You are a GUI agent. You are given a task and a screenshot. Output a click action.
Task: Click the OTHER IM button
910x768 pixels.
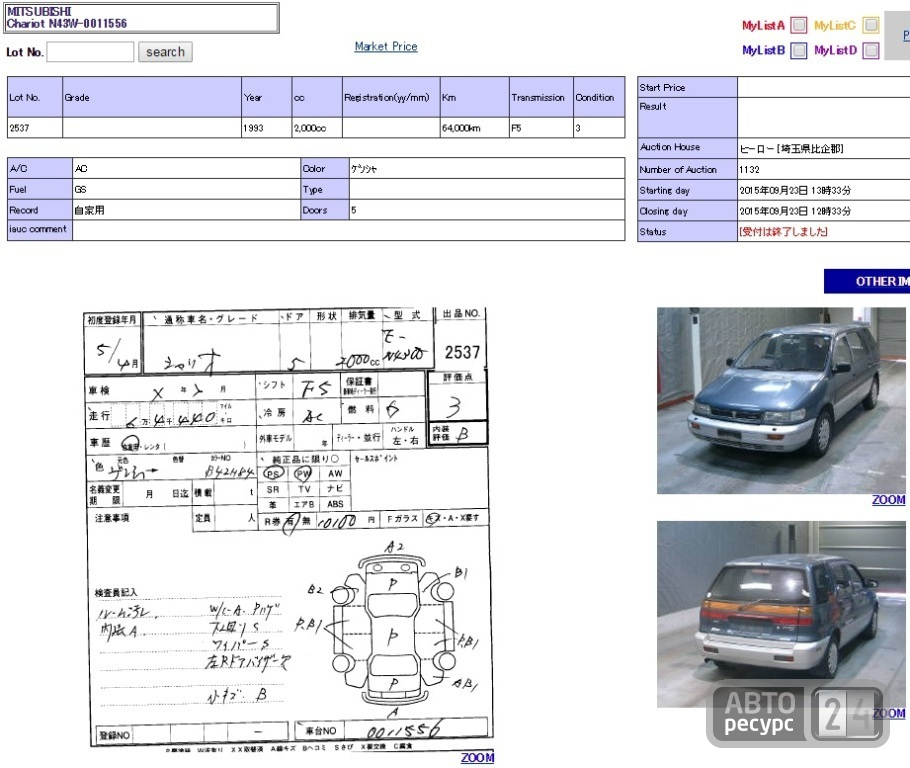(x=867, y=281)
